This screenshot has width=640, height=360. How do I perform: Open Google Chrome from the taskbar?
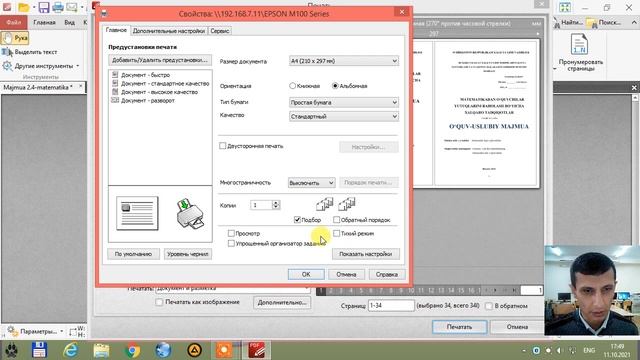tap(132, 350)
